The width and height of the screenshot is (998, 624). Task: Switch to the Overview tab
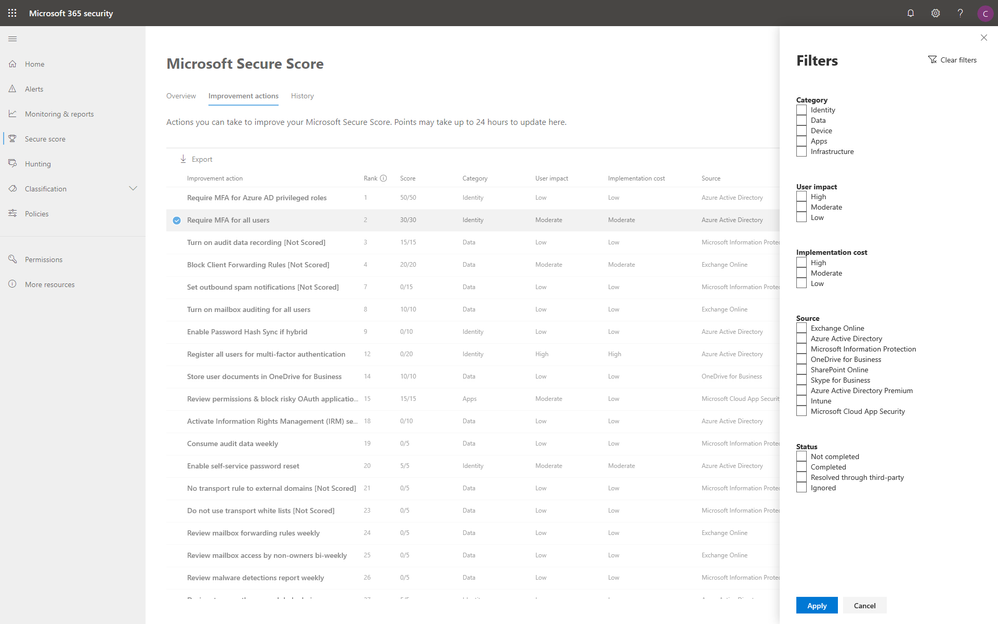tap(181, 96)
